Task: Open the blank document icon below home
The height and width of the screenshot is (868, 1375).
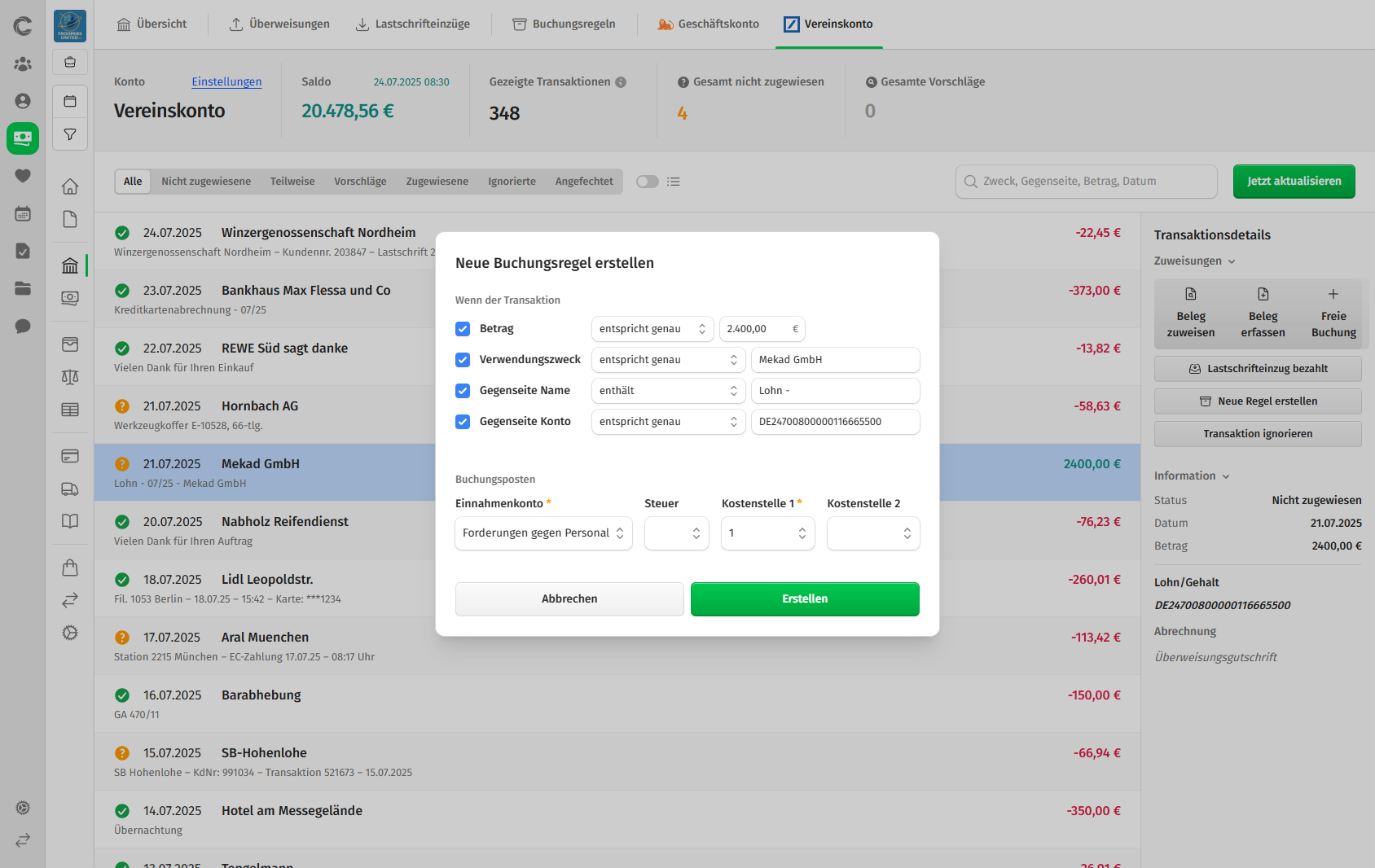Action: (x=70, y=219)
